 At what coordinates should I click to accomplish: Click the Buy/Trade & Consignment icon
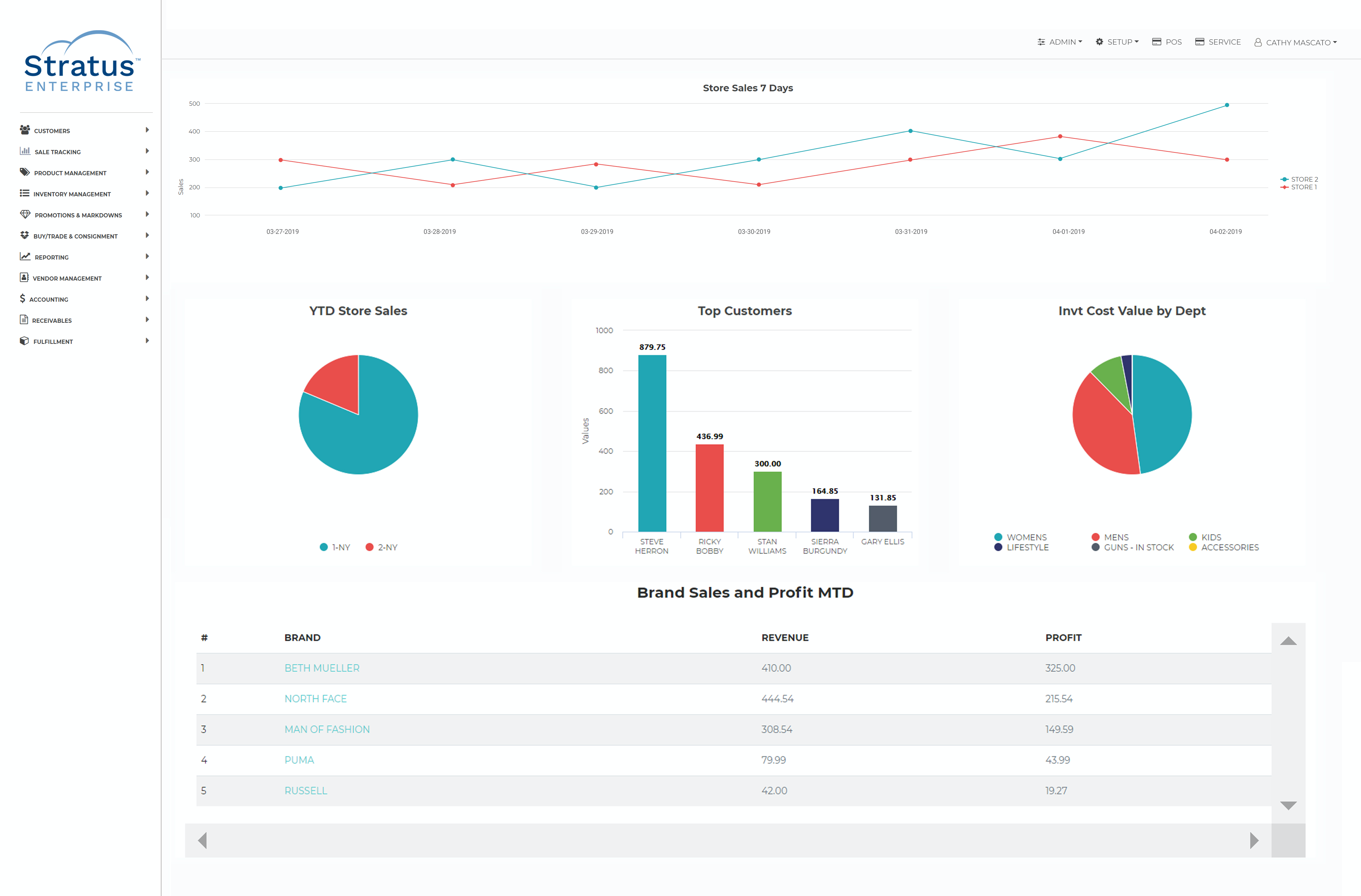tap(25, 236)
